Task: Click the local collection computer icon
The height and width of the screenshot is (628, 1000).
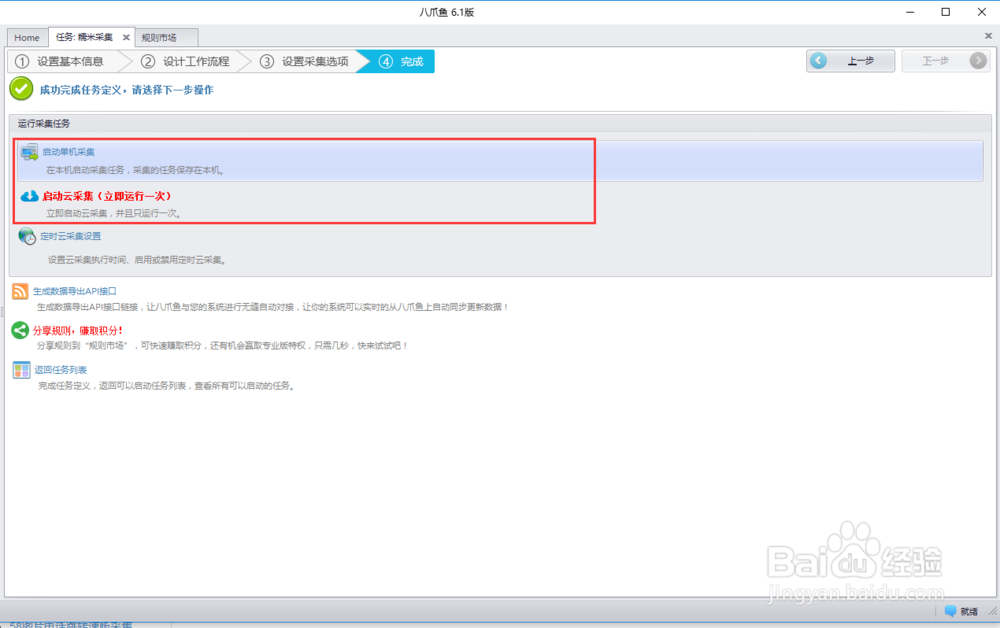Action: 29,152
